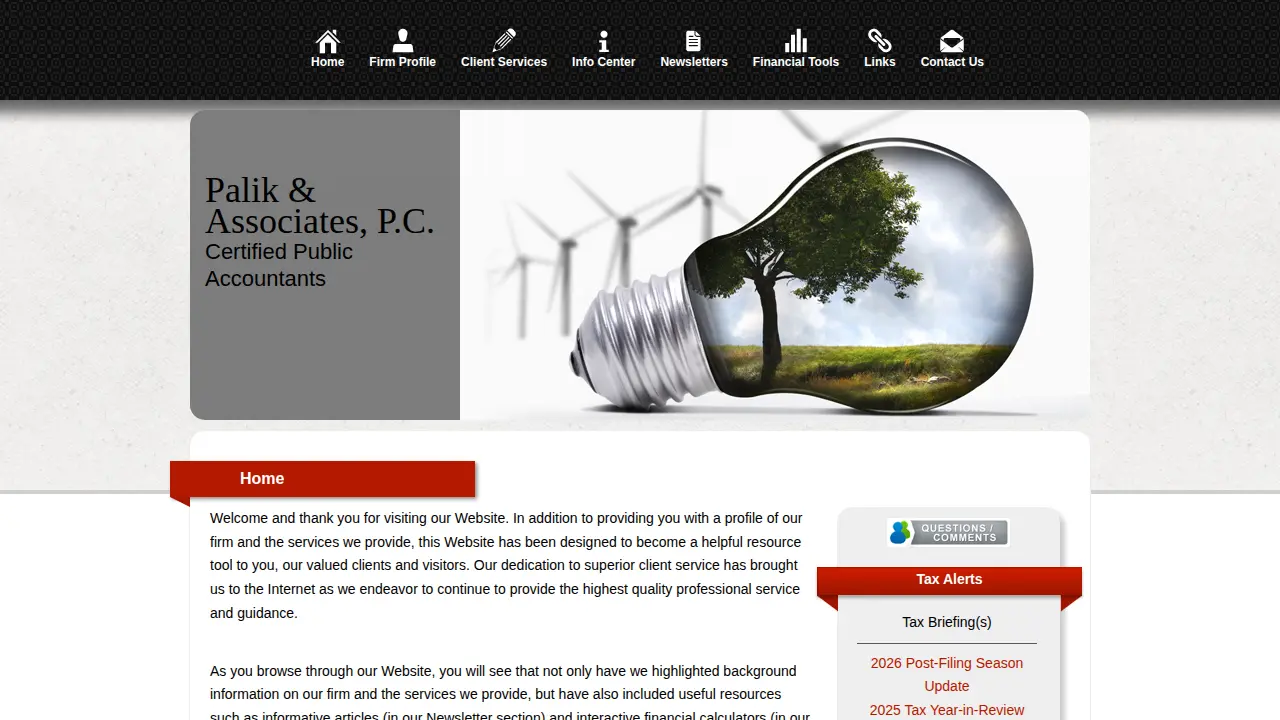Click the Certified Public Accountants tagline
The width and height of the screenshot is (1280, 720).
click(x=279, y=265)
